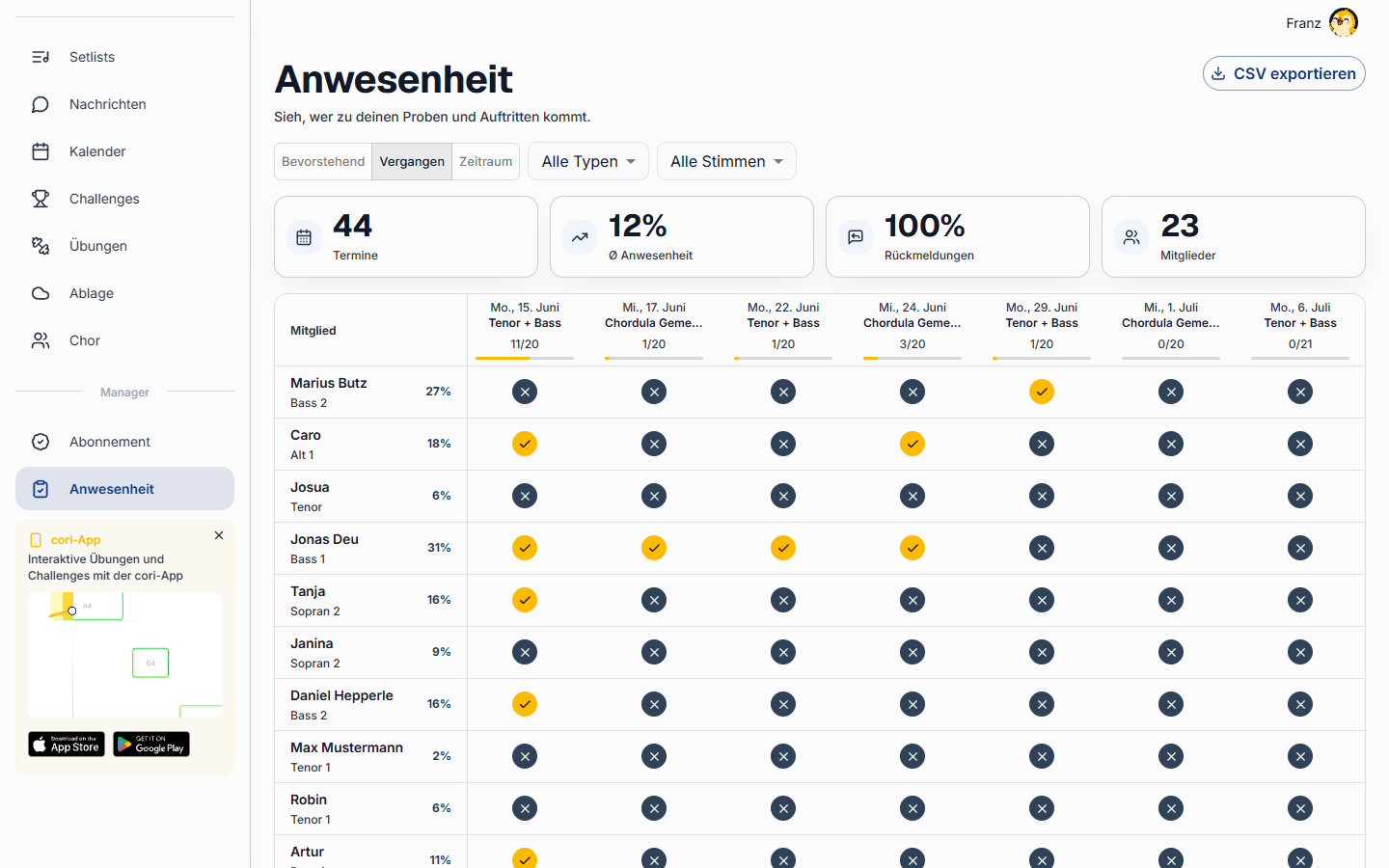Switch to the Zeitraum tab
The width and height of the screenshot is (1389, 868).
(486, 161)
